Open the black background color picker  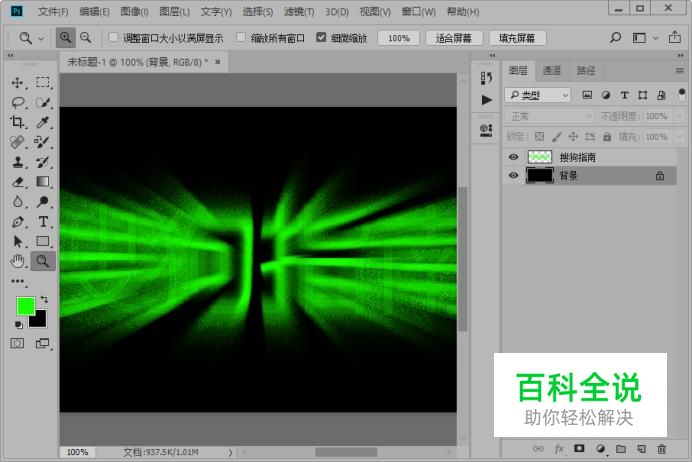click(x=40, y=320)
